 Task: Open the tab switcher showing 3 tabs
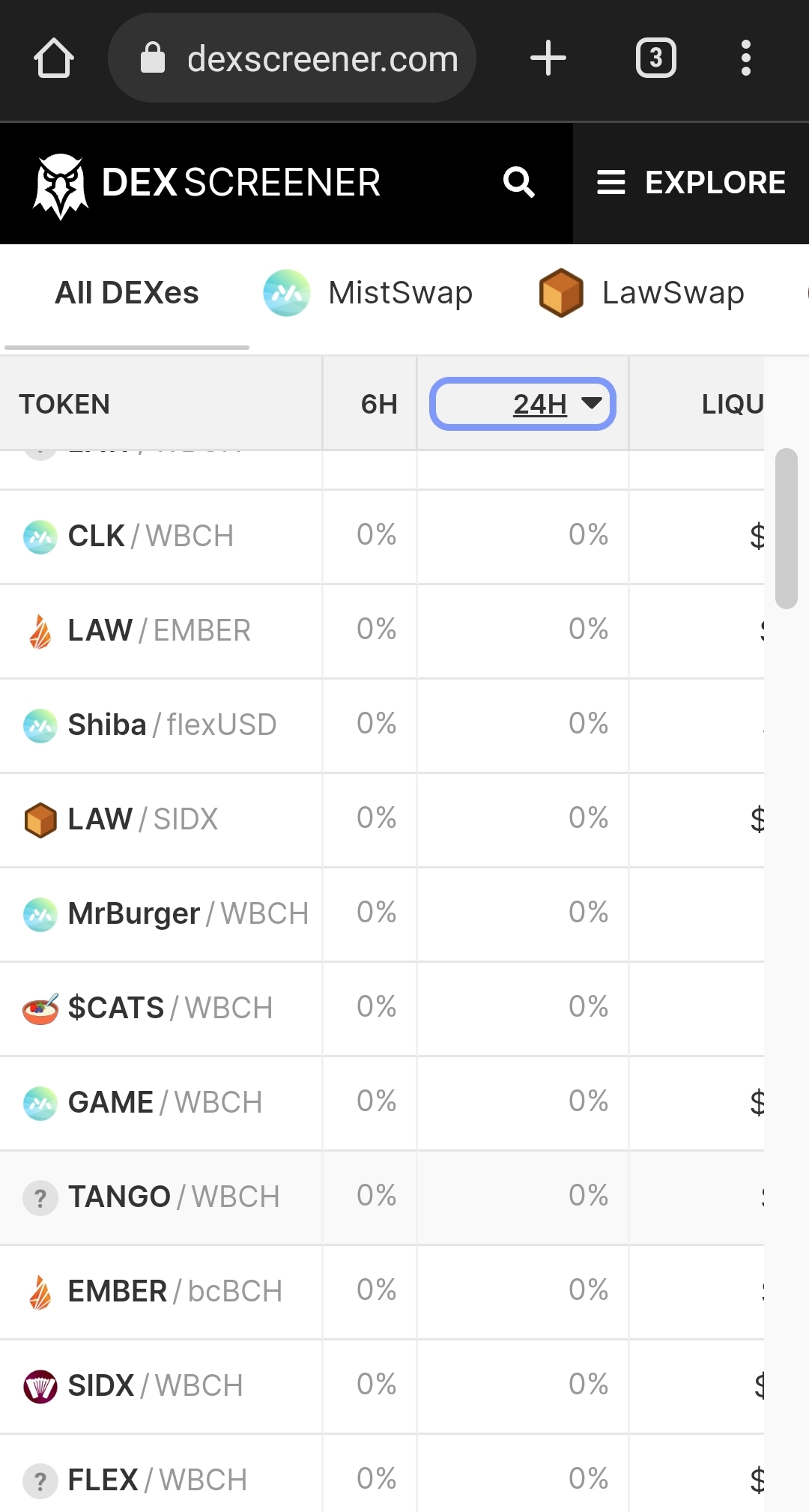tap(656, 58)
